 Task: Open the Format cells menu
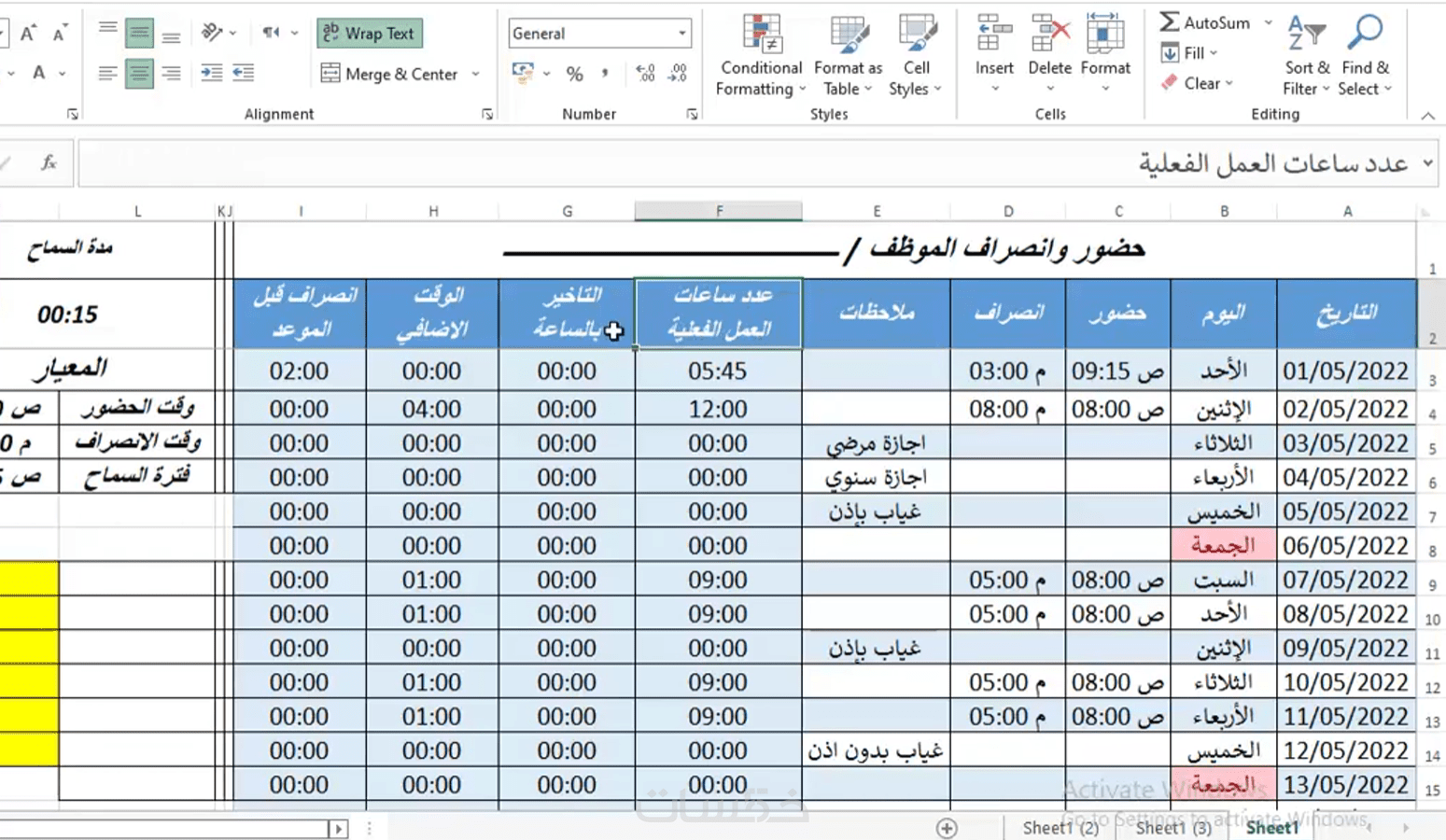pyautogui.click(x=1105, y=55)
